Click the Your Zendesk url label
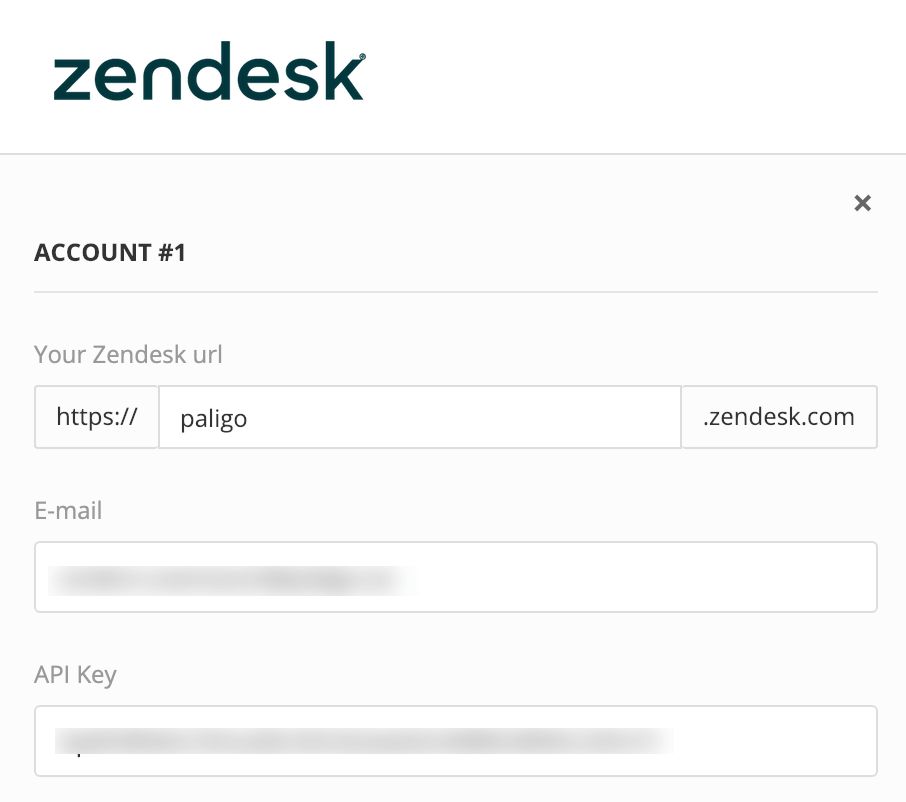 (x=128, y=355)
